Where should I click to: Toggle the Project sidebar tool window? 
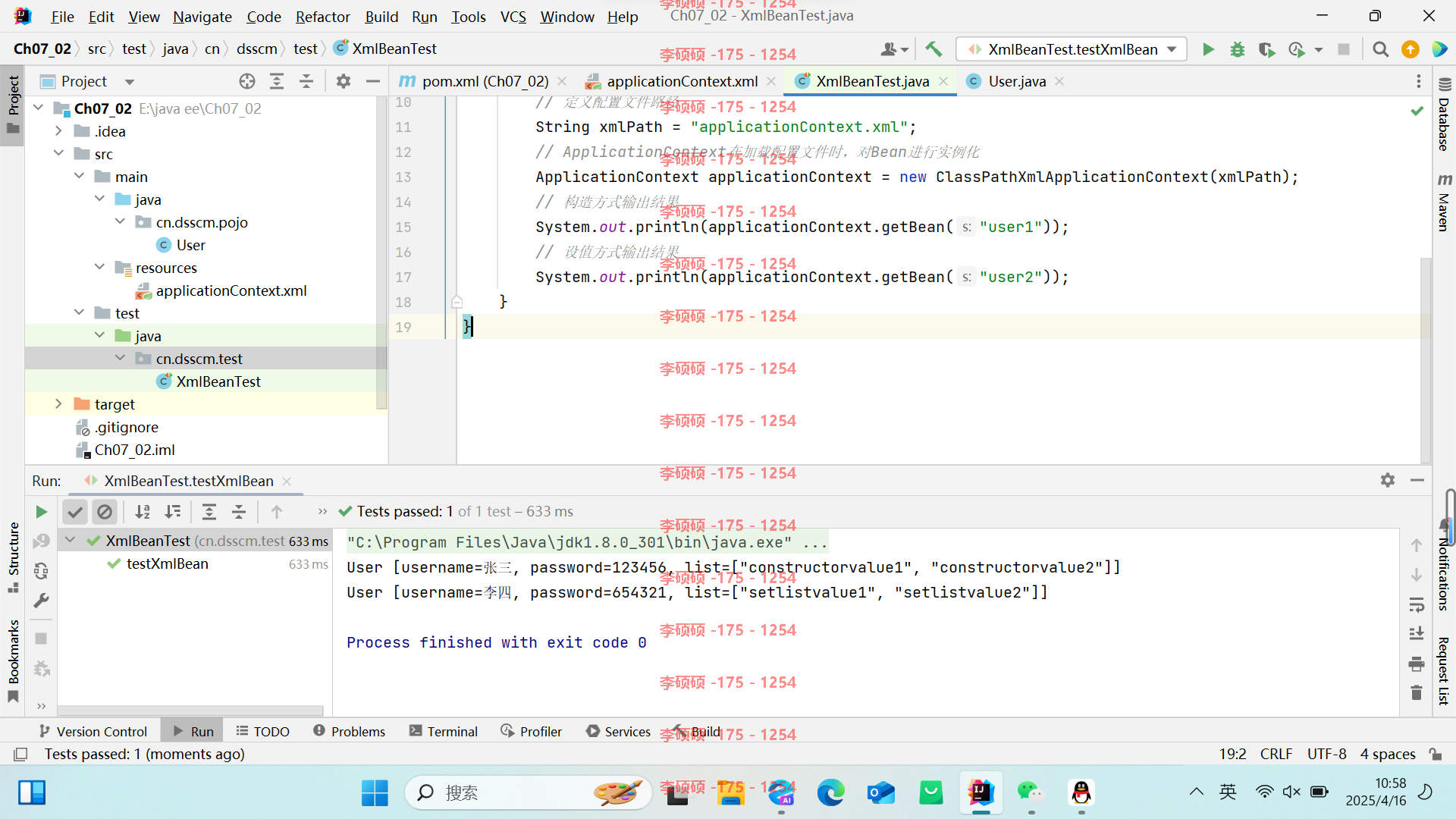[x=13, y=104]
